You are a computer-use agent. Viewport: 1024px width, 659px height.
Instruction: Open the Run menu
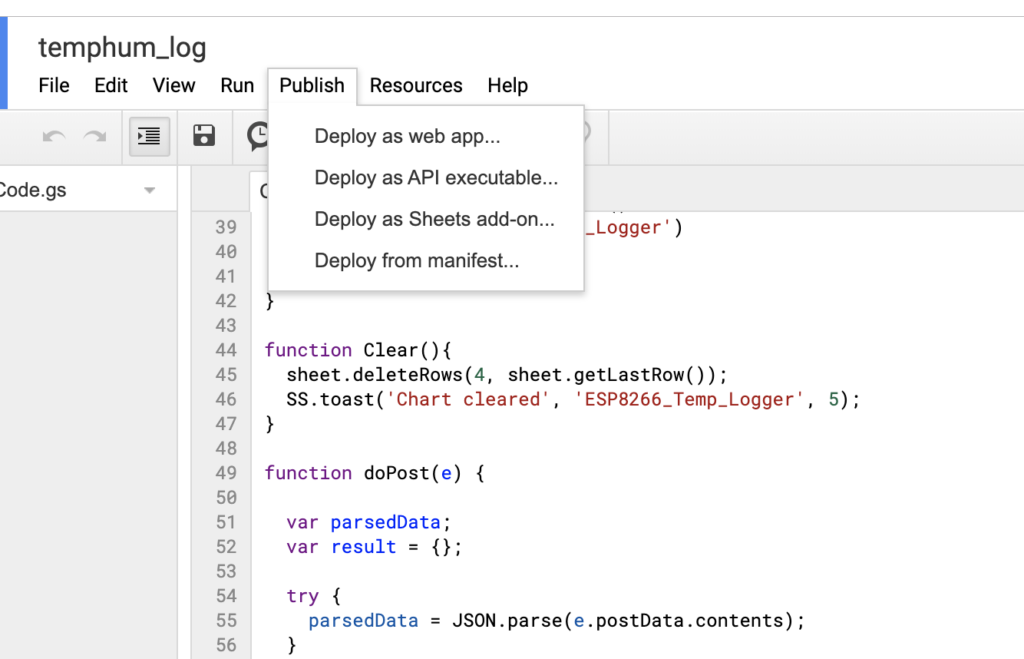[237, 86]
